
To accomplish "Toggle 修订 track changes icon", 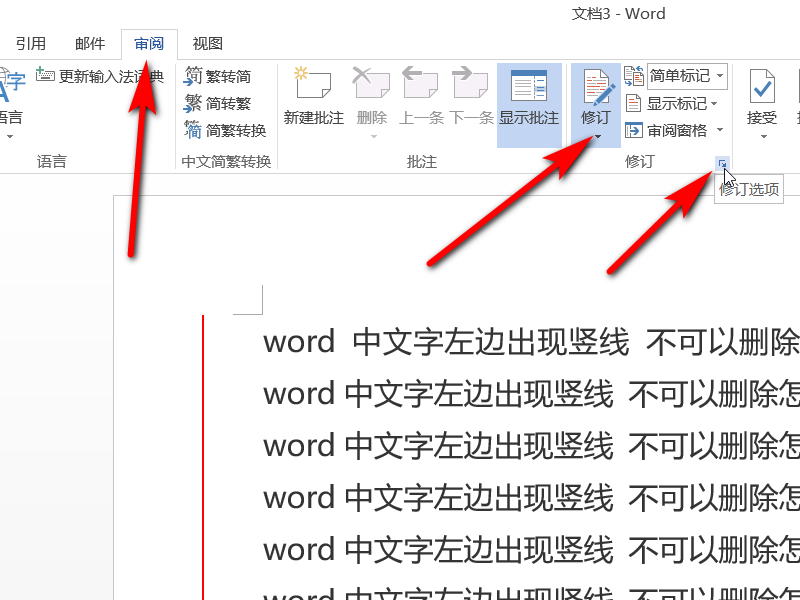I will 596,87.
